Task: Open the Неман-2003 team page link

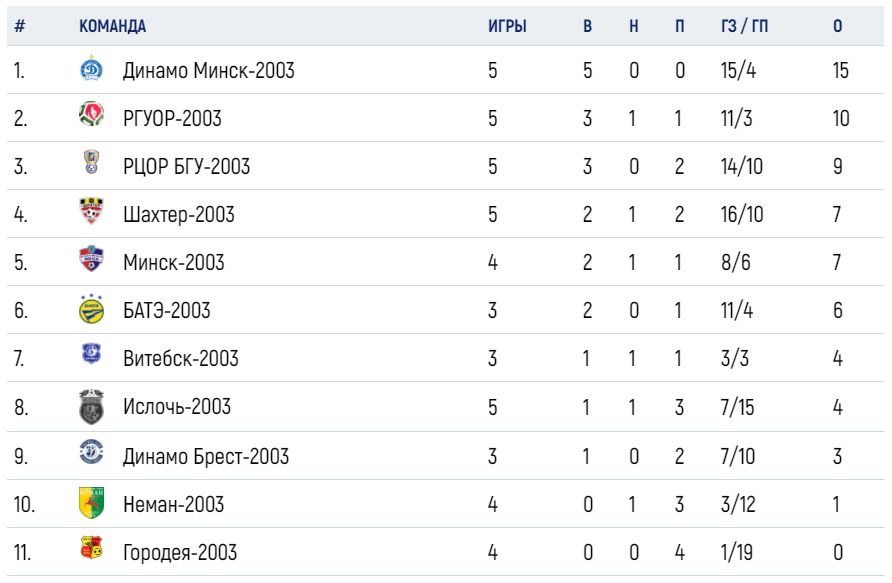Action: (174, 505)
